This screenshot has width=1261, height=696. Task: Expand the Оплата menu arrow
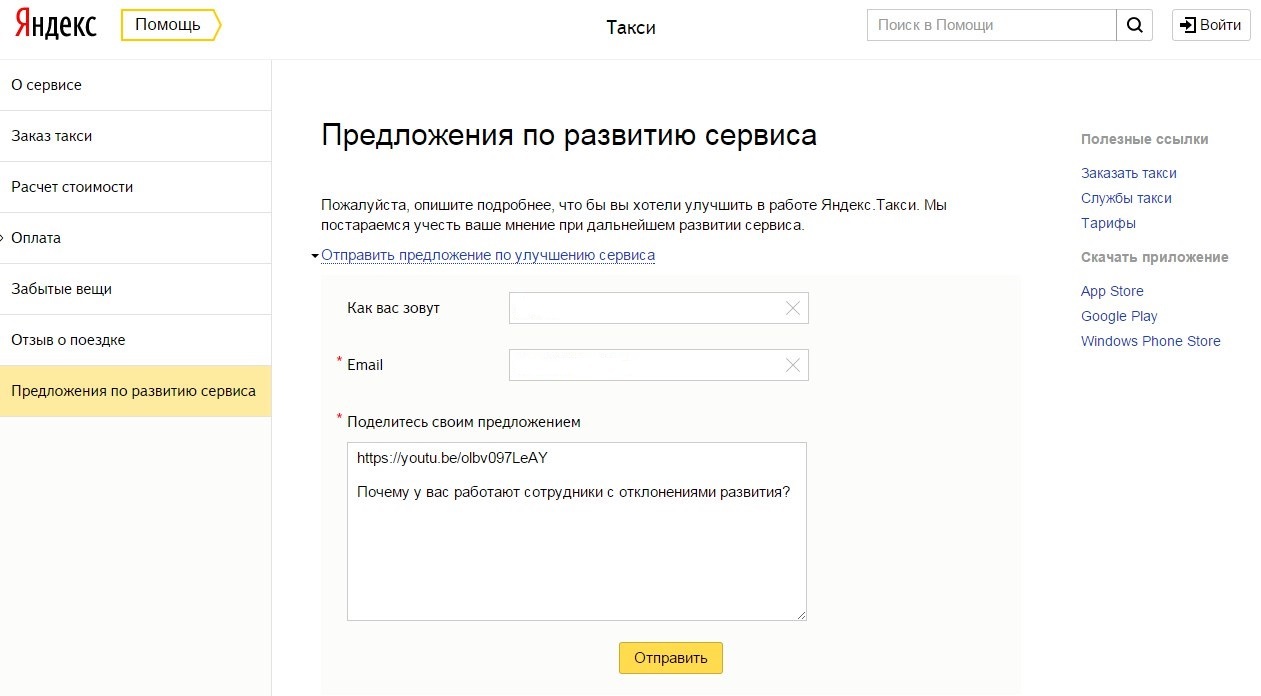[3, 238]
